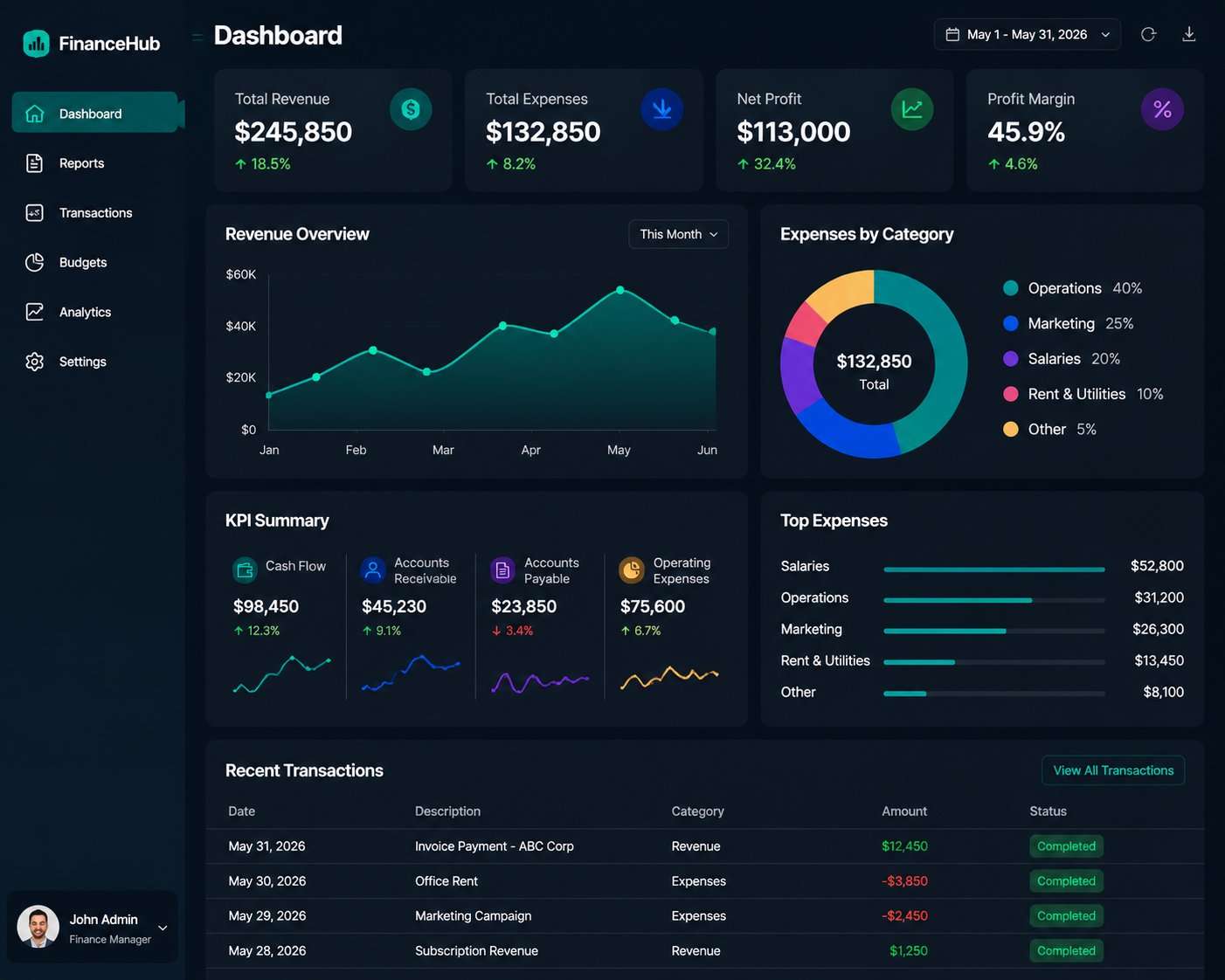
Task: Click the Accounts Payable document icon
Action: (x=502, y=570)
